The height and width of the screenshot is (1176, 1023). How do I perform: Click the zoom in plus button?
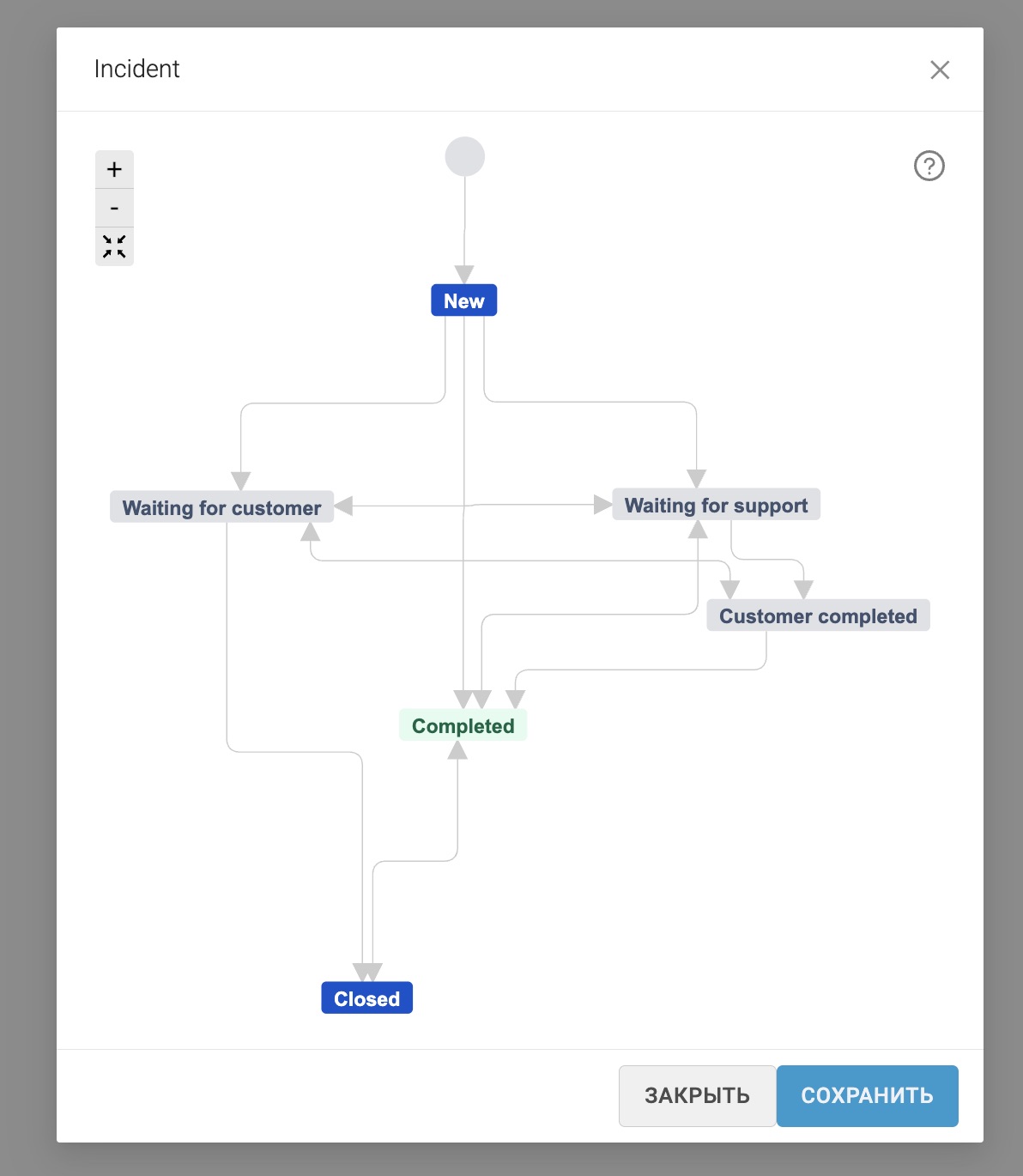(114, 169)
